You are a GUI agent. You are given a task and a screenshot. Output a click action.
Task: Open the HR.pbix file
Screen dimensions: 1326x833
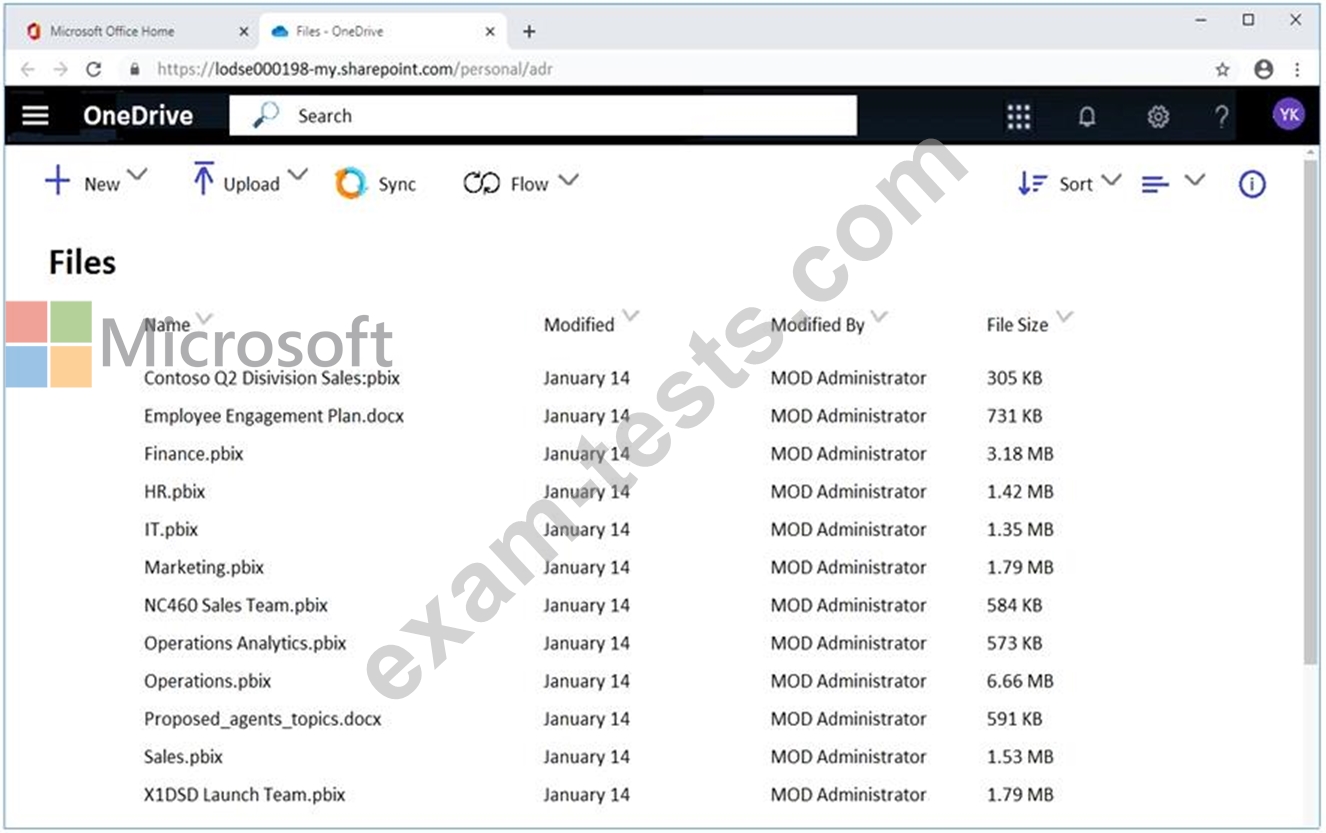tap(174, 492)
